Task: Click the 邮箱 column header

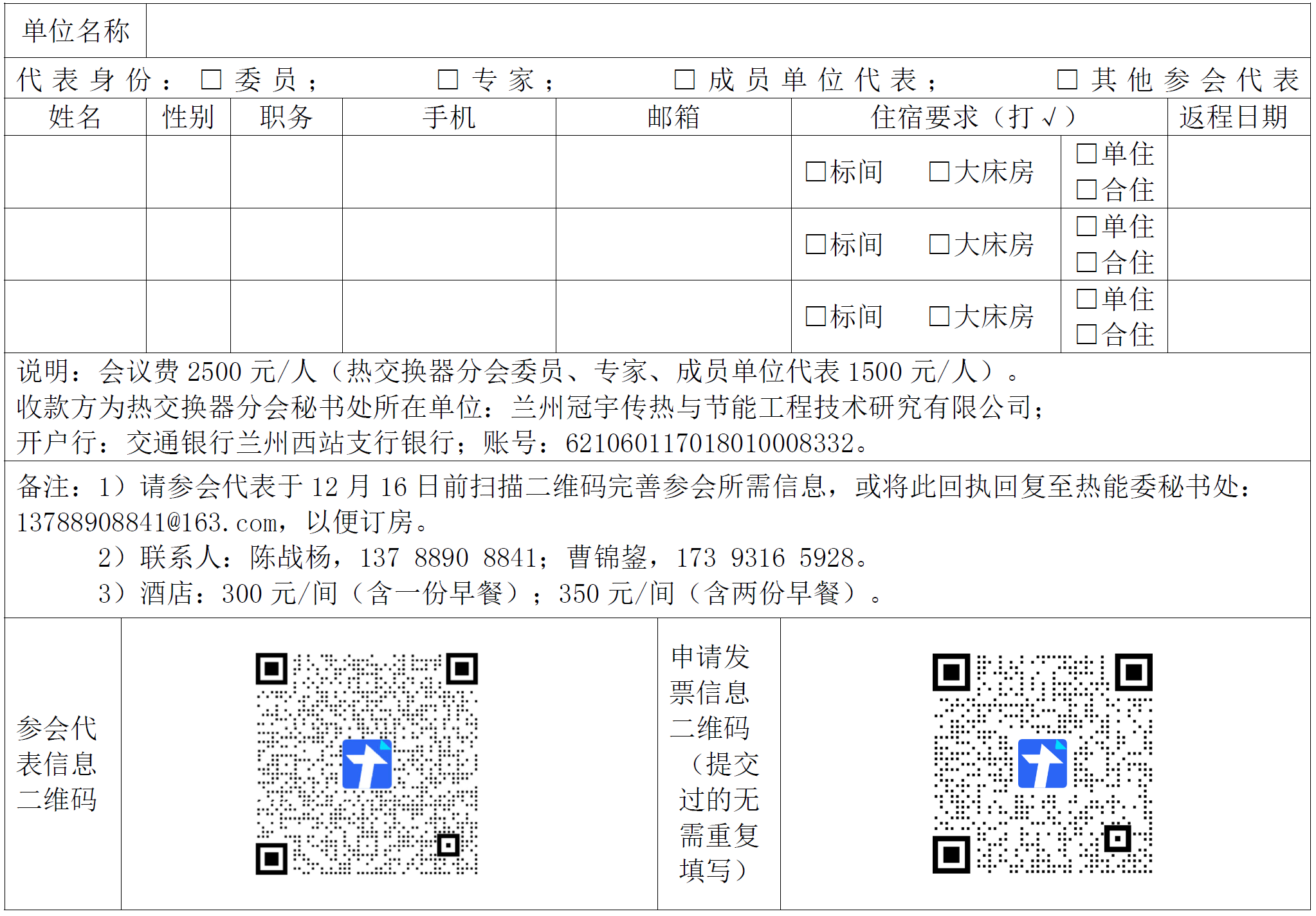Action: coord(673,117)
